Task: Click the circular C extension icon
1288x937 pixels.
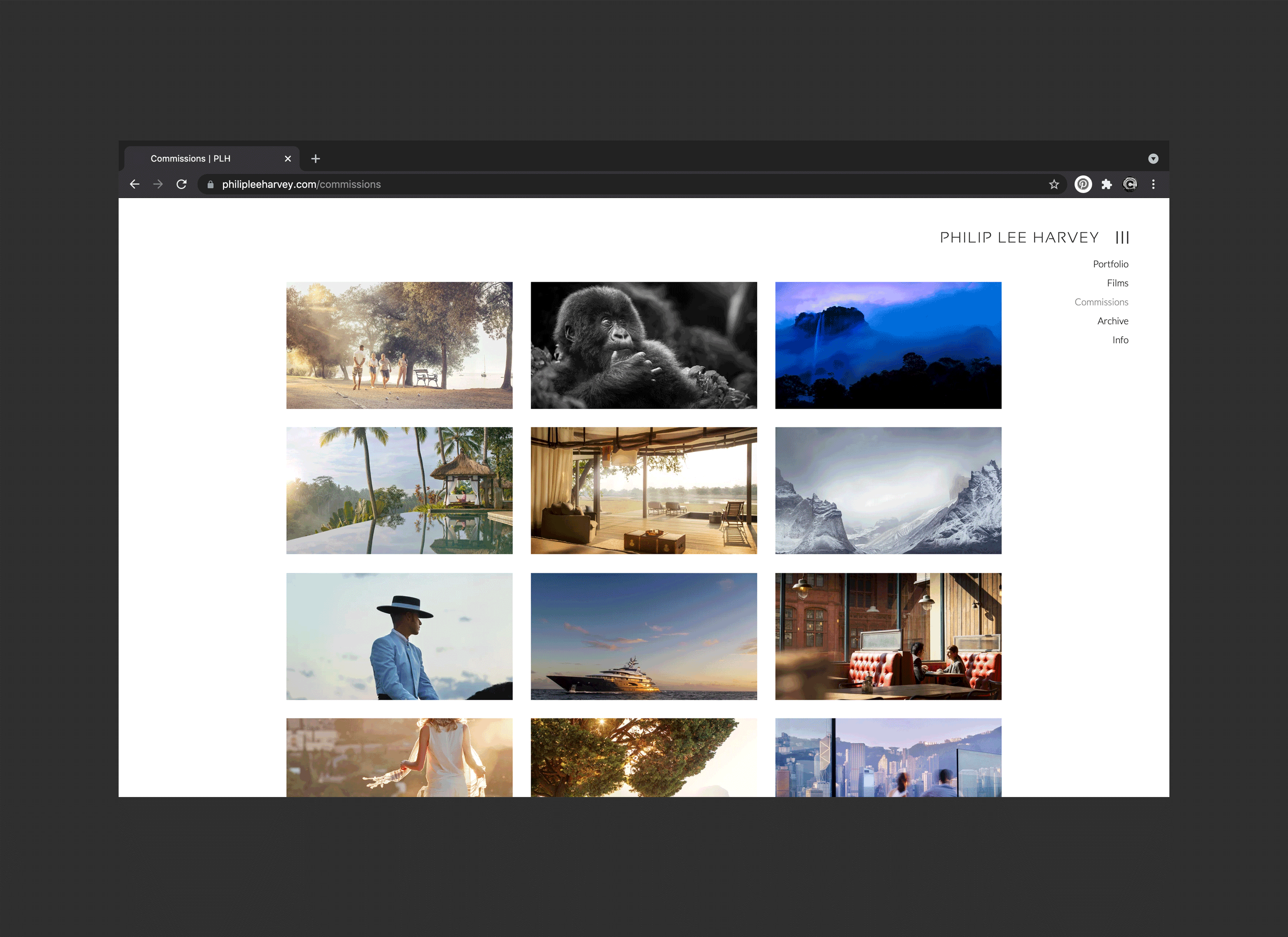Action: coord(1130,184)
